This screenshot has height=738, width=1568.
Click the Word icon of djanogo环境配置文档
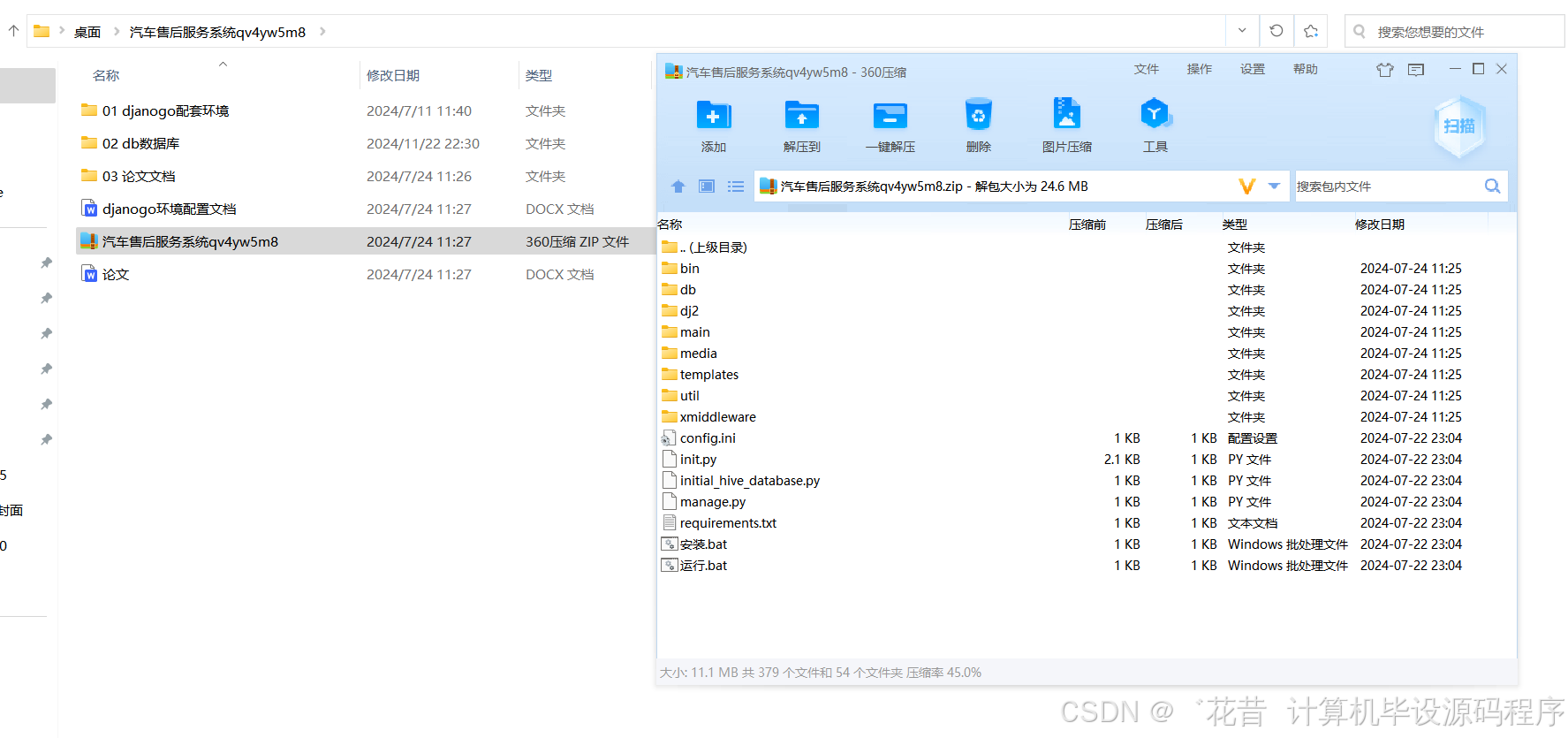(89, 209)
